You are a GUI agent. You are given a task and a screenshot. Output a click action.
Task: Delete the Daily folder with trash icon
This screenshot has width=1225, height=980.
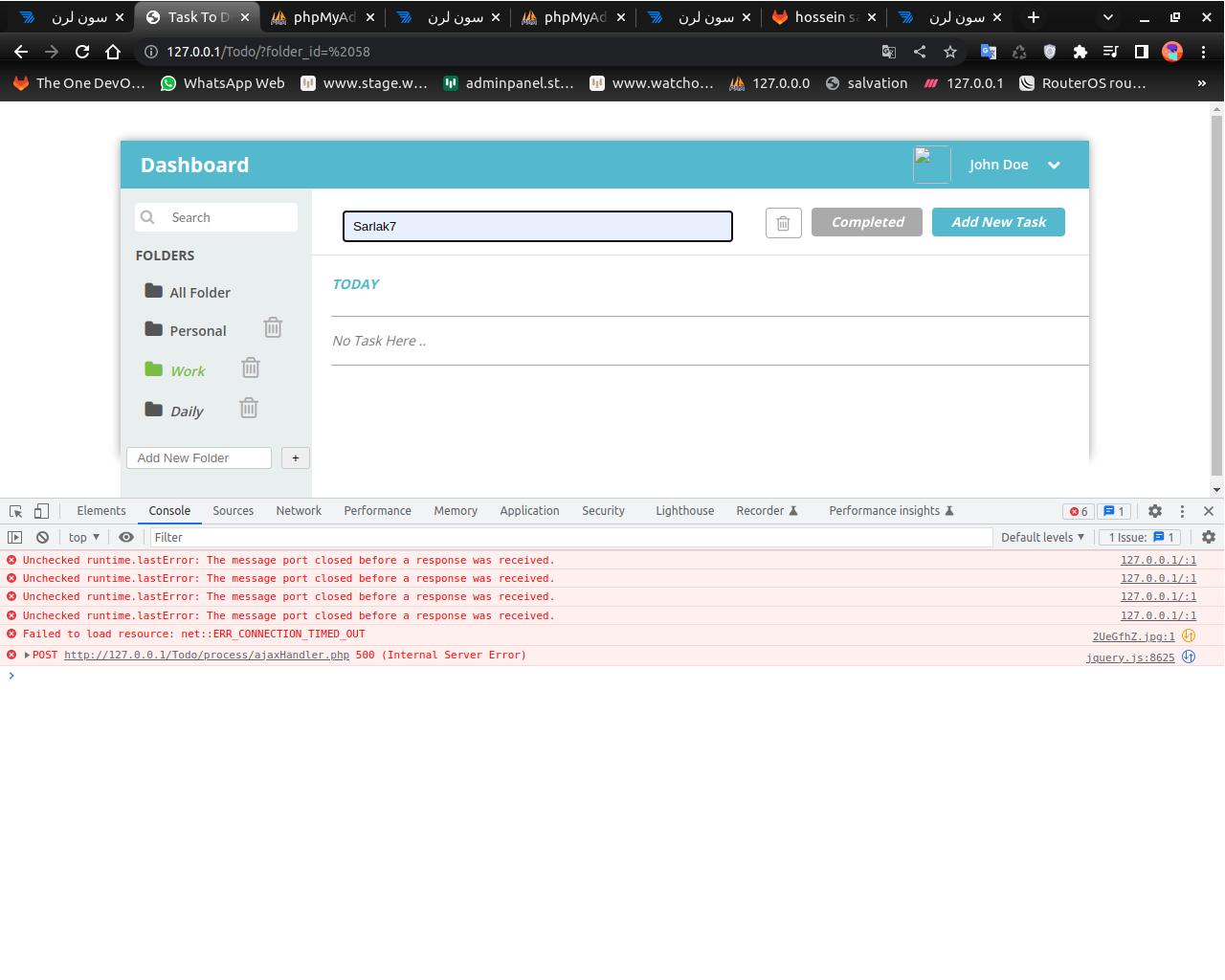tap(249, 409)
